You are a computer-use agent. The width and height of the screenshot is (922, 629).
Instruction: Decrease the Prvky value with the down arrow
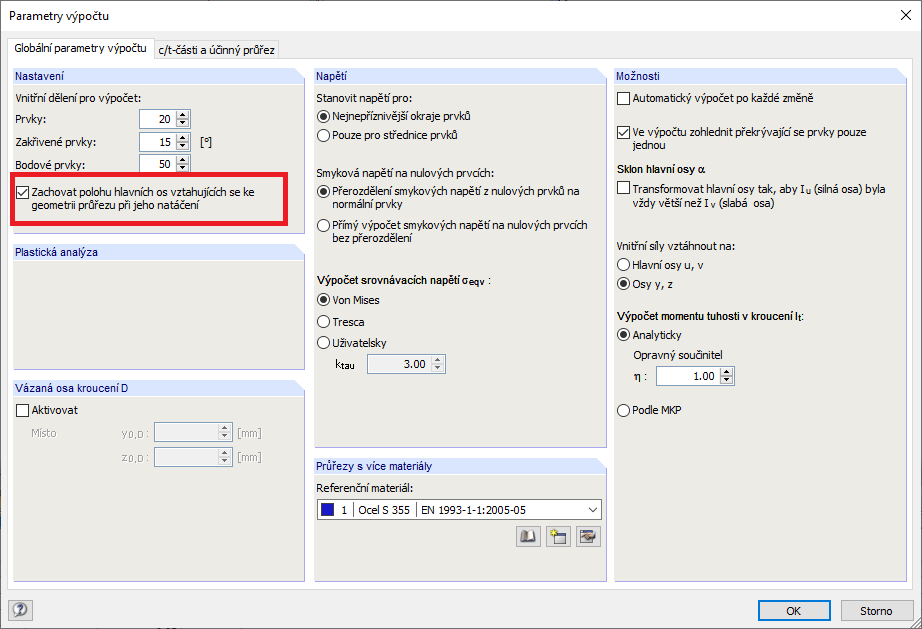tap(183, 123)
